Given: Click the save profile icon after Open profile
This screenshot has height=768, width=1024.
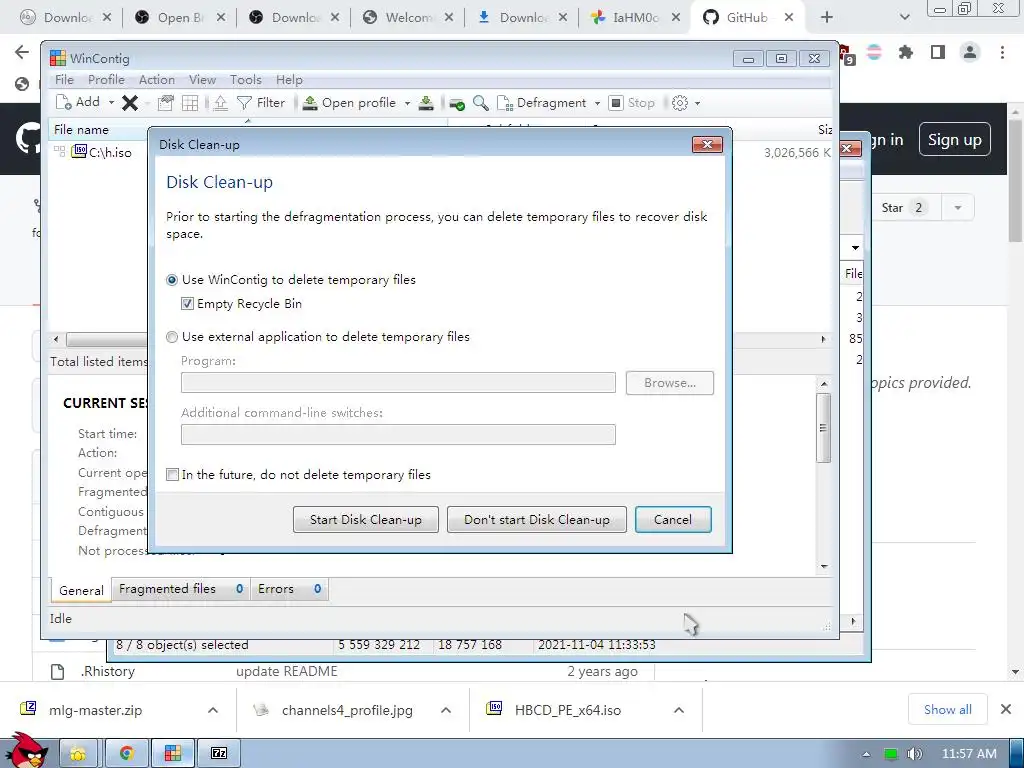Looking at the screenshot, I should coord(426,103).
